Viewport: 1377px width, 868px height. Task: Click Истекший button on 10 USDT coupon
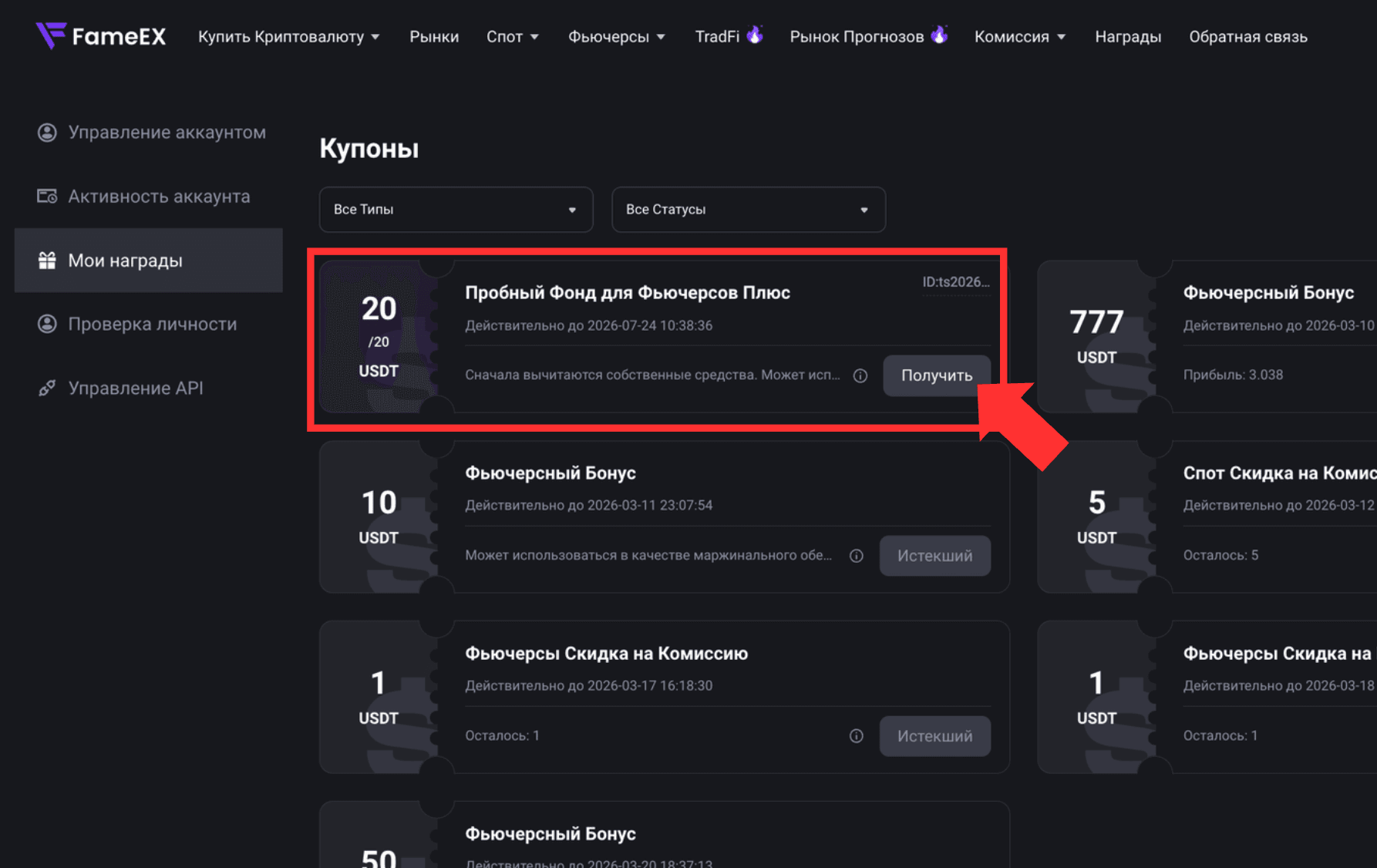(x=935, y=556)
